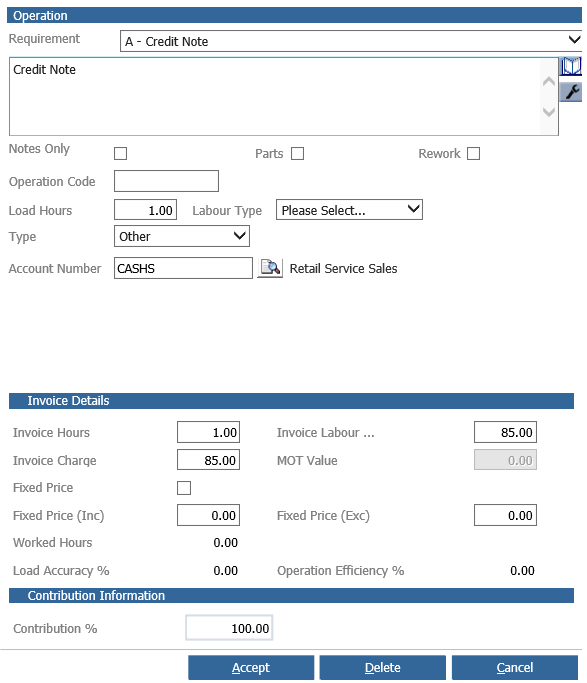Select the Contribution % field
Viewport: 587px width, 683px height.
click(229, 628)
